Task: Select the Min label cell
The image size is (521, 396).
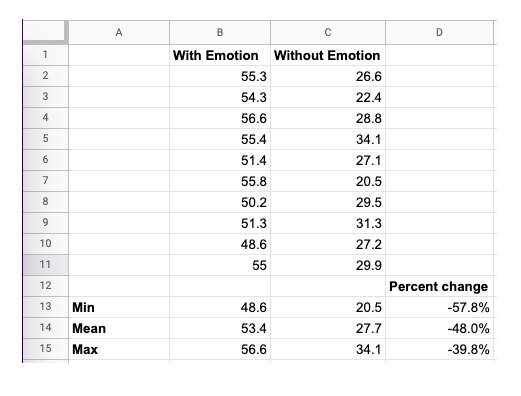Action: [x=119, y=307]
